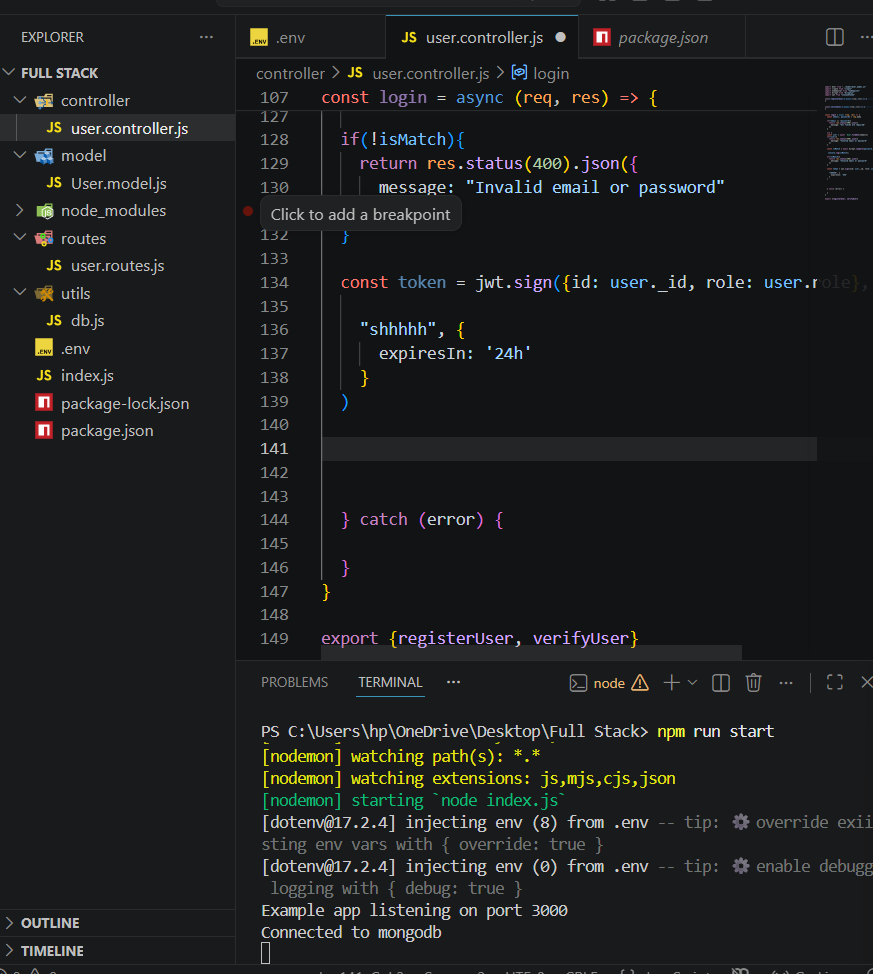Click the split editor right icon
Image resolution: width=873 pixels, height=974 pixels.
(835, 37)
